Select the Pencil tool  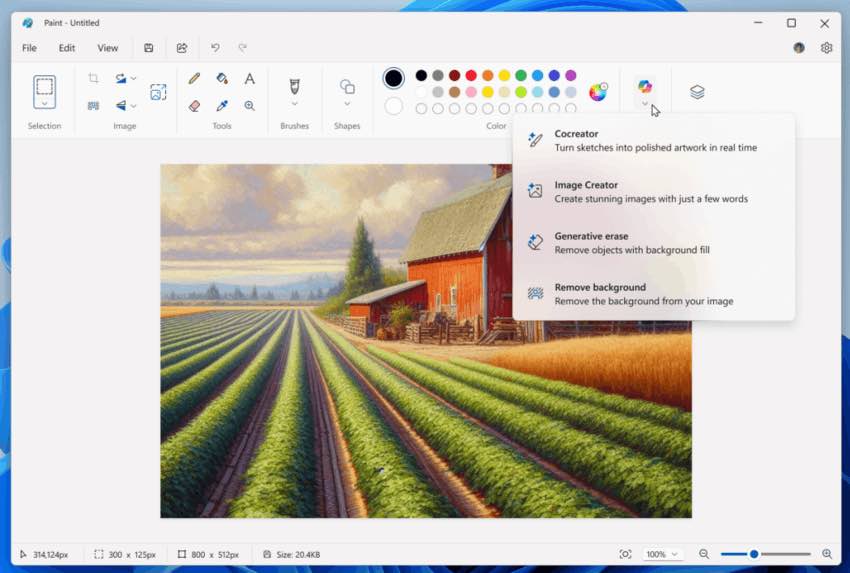(x=194, y=78)
